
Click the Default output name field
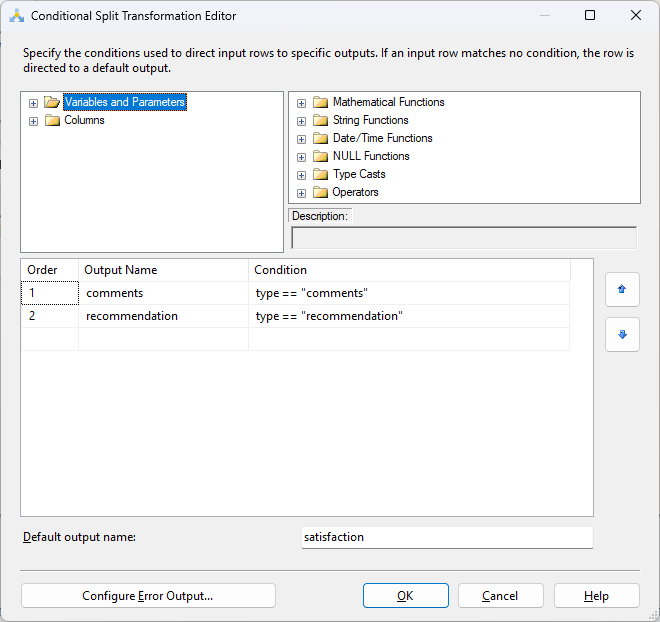click(x=447, y=537)
